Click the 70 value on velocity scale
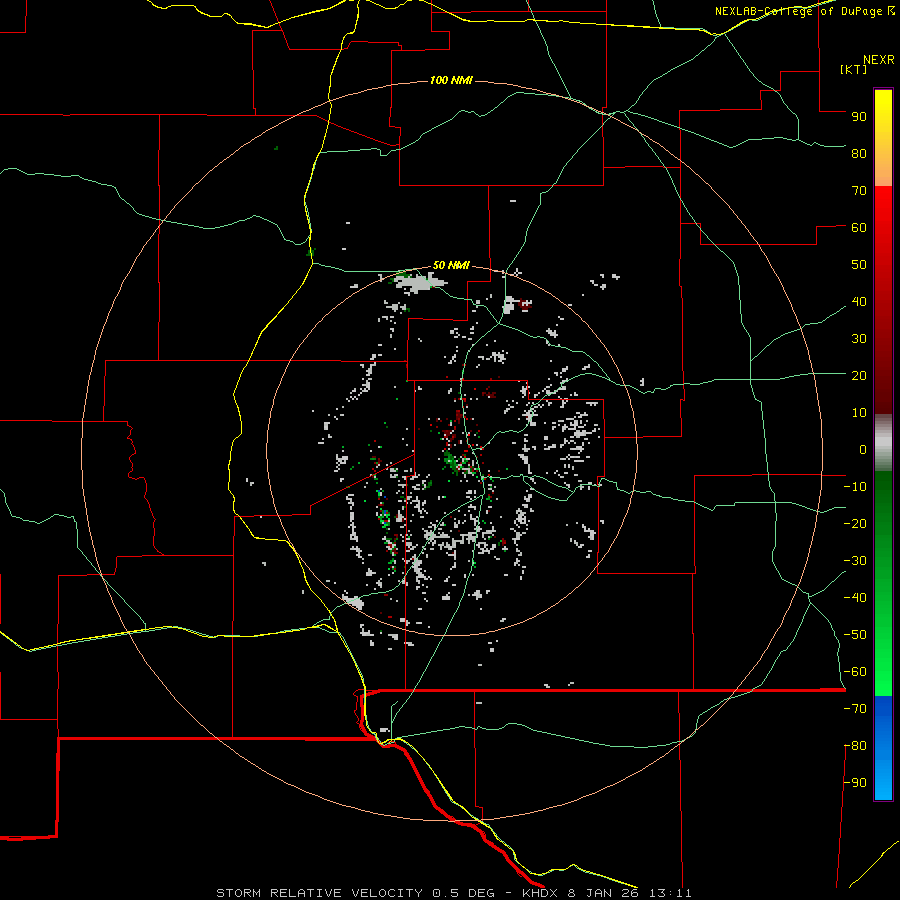 coord(859,191)
